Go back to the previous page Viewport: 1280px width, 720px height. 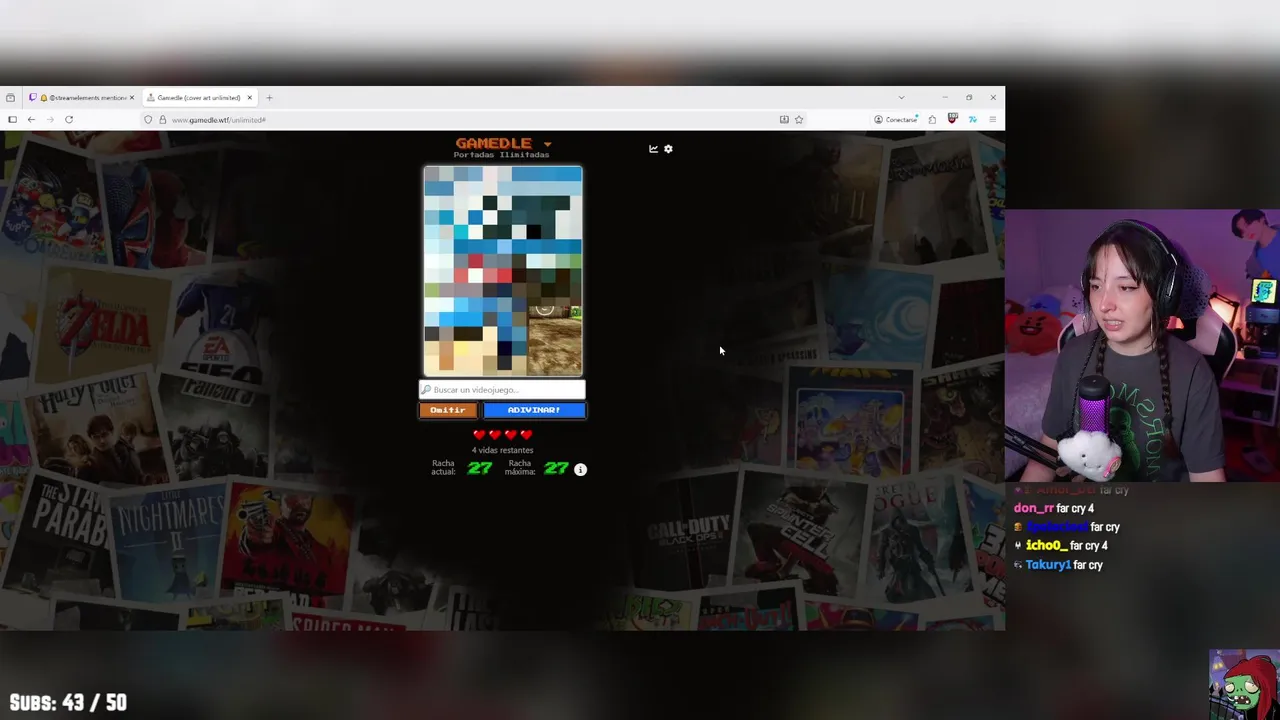[x=31, y=120]
